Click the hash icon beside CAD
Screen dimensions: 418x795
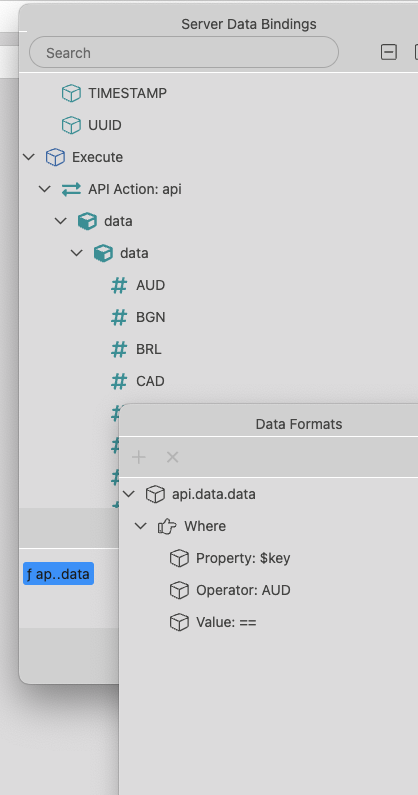119,381
